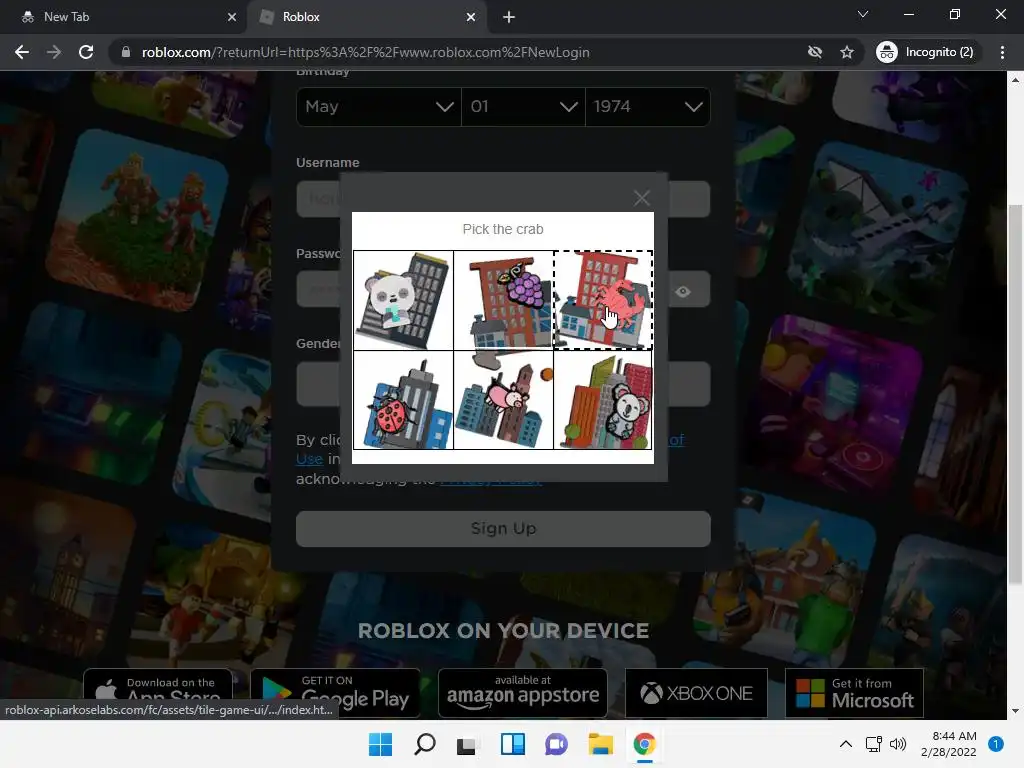Open the birthday day dropdown showing 01
The height and width of the screenshot is (768, 1024).
(x=523, y=106)
